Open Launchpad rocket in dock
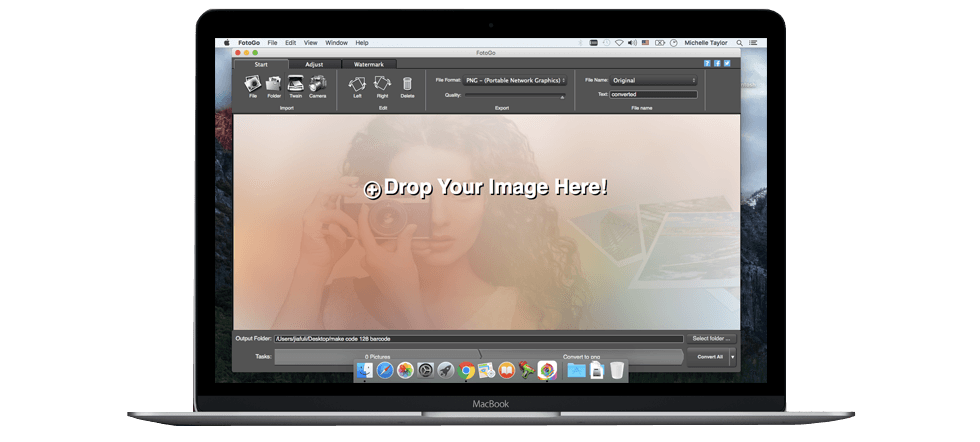This screenshot has height=442, width=980. [446, 371]
